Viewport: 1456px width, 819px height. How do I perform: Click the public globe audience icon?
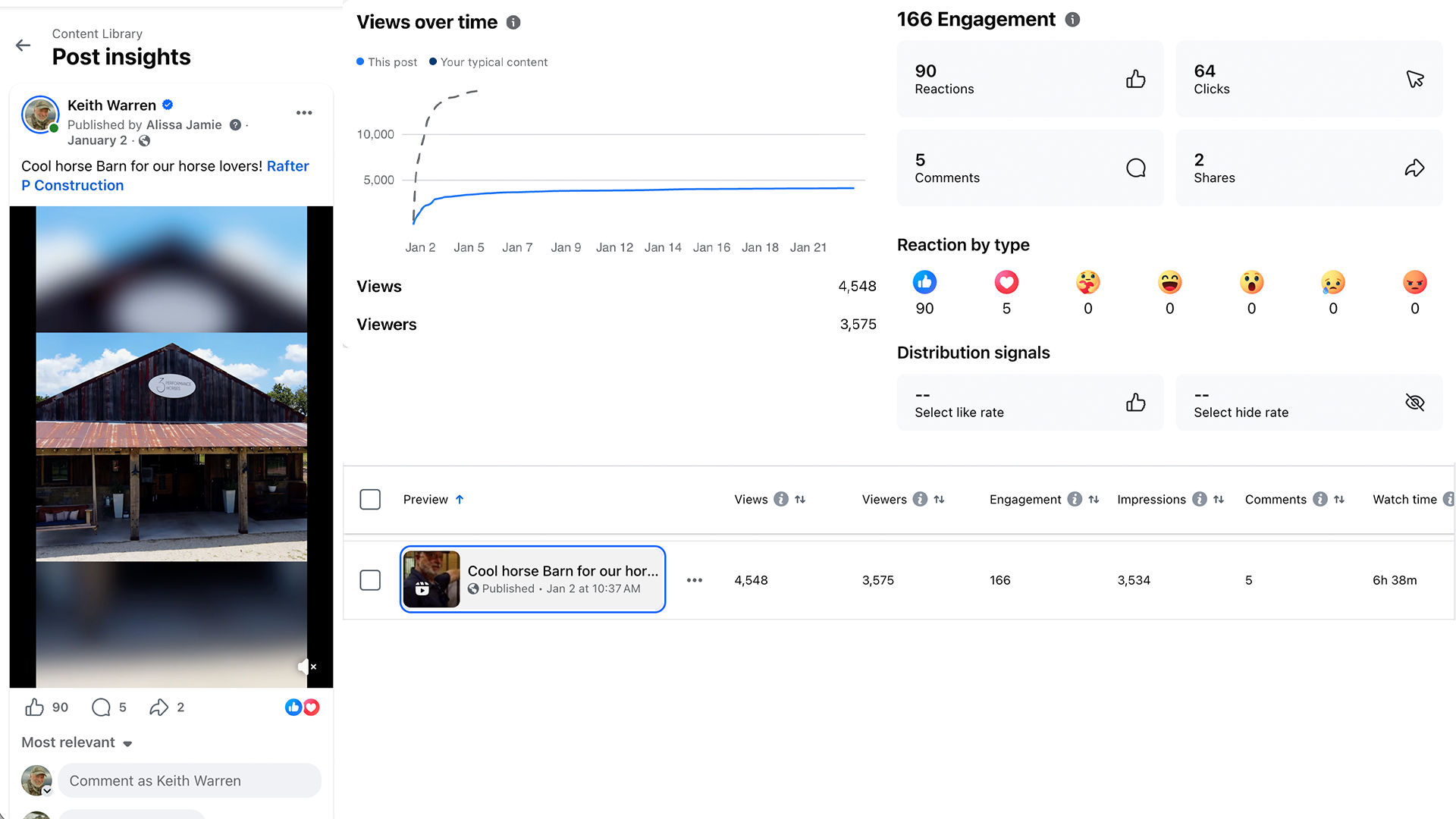coord(144,141)
